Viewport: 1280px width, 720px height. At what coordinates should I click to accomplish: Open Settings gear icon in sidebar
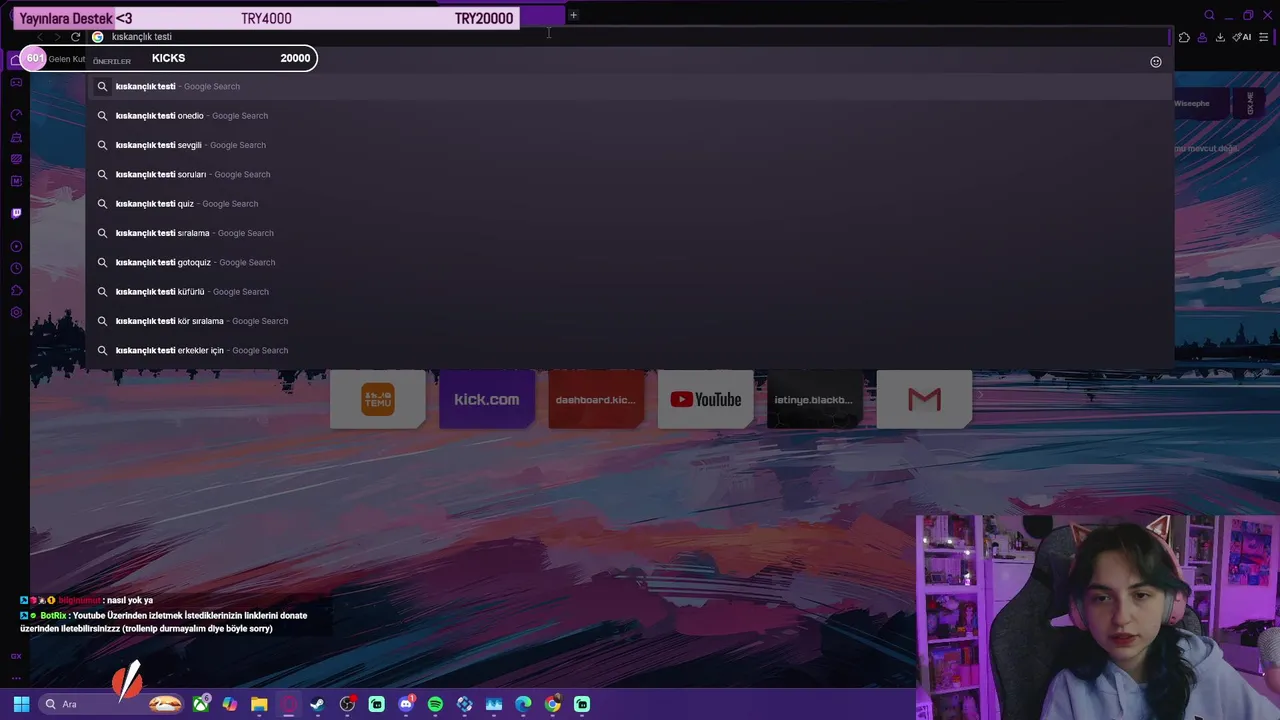16,312
